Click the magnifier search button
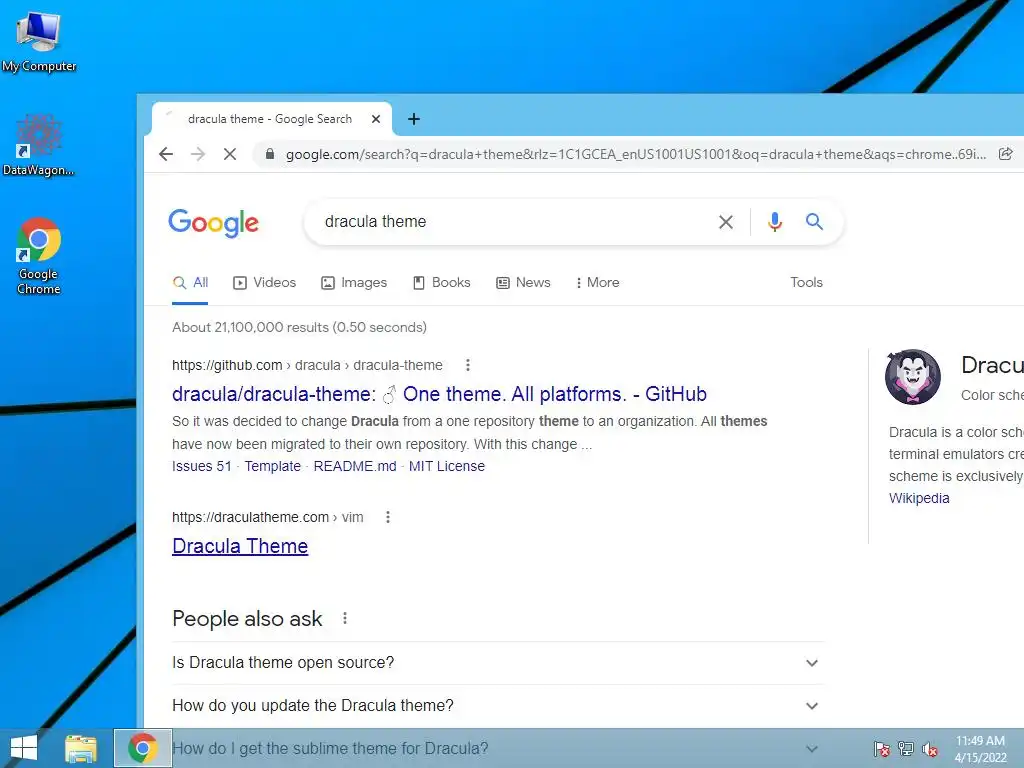Image resolution: width=1024 pixels, height=768 pixels. (x=814, y=221)
